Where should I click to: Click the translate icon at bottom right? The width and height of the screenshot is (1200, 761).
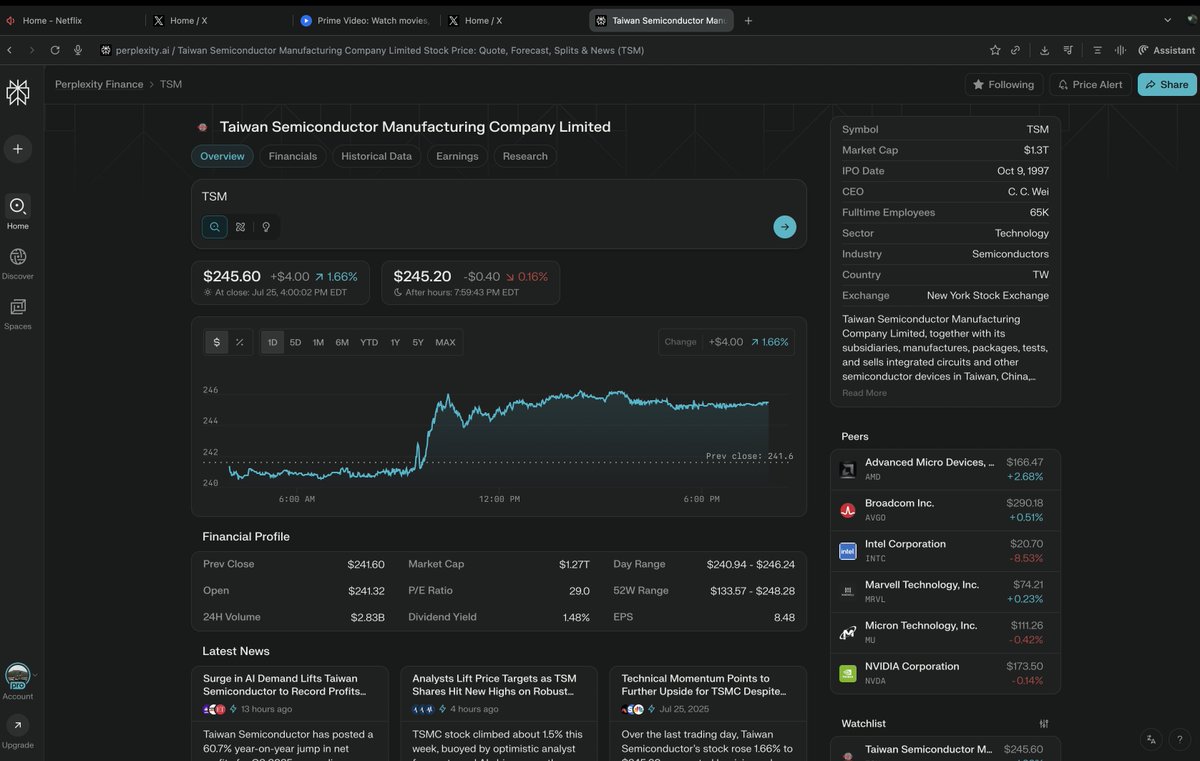pyautogui.click(x=1152, y=740)
